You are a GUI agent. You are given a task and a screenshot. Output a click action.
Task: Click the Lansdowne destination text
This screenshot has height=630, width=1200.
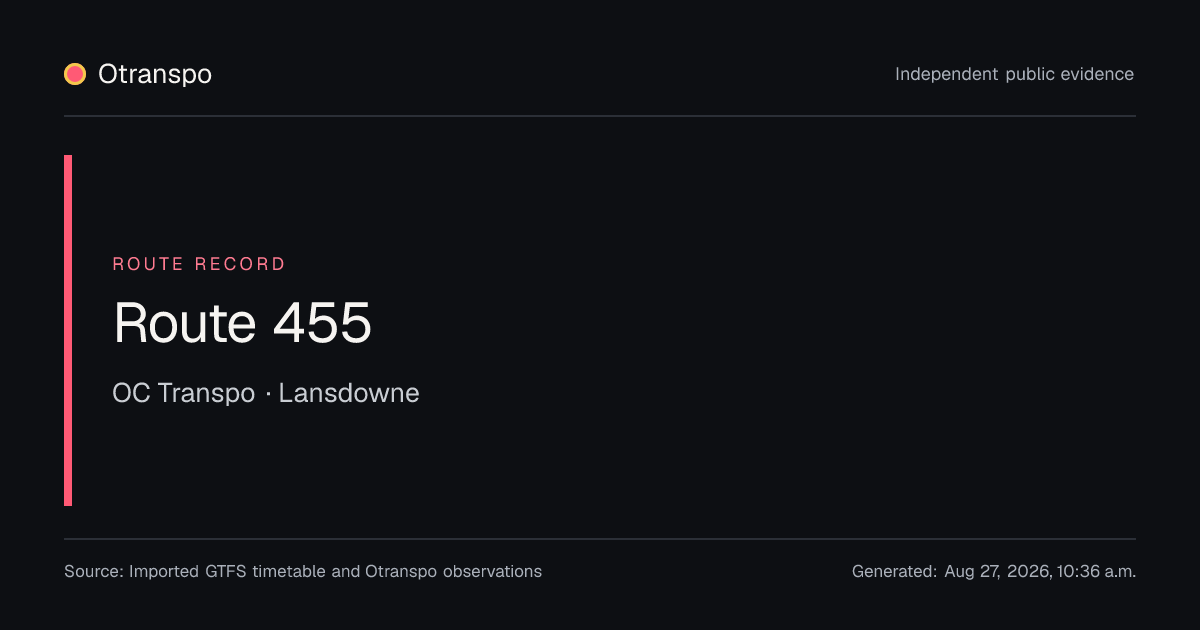point(349,393)
